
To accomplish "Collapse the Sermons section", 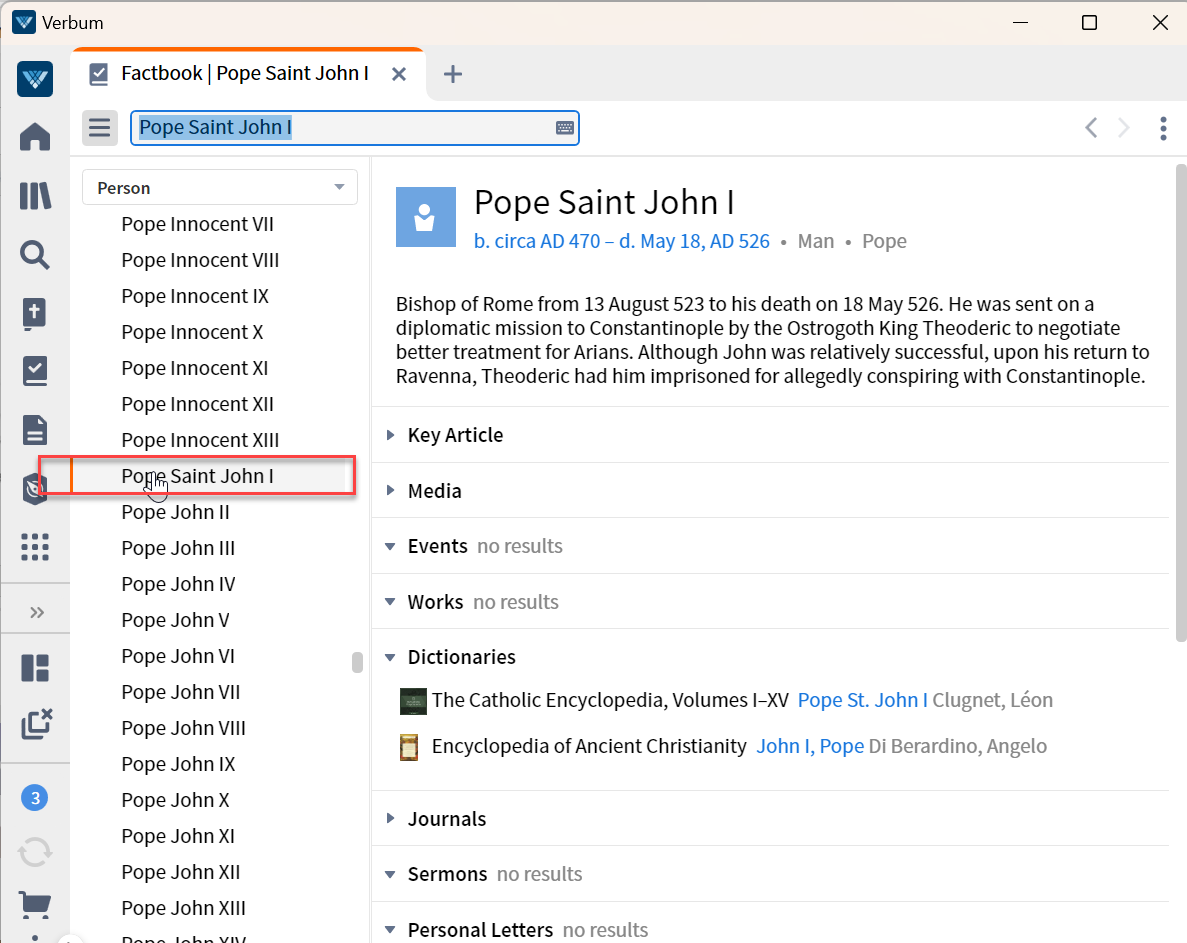I will (x=390, y=874).
